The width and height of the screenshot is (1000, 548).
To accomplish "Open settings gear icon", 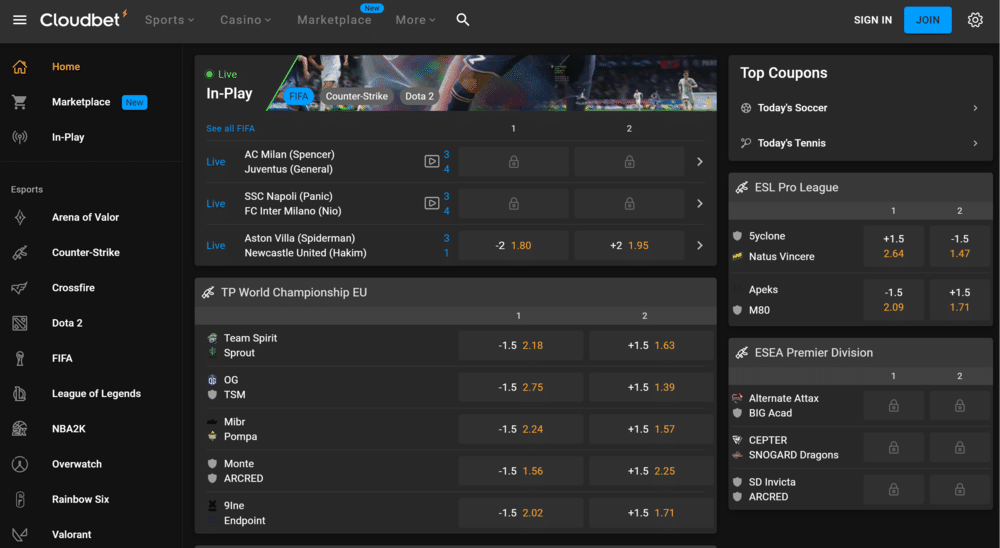I will (x=975, y=20).
